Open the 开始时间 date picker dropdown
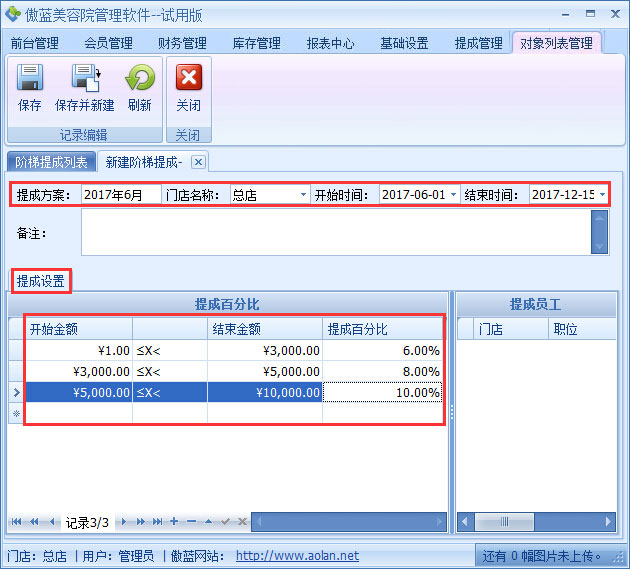The height and width of the screenshot is (569, 630). click(453, 195)
